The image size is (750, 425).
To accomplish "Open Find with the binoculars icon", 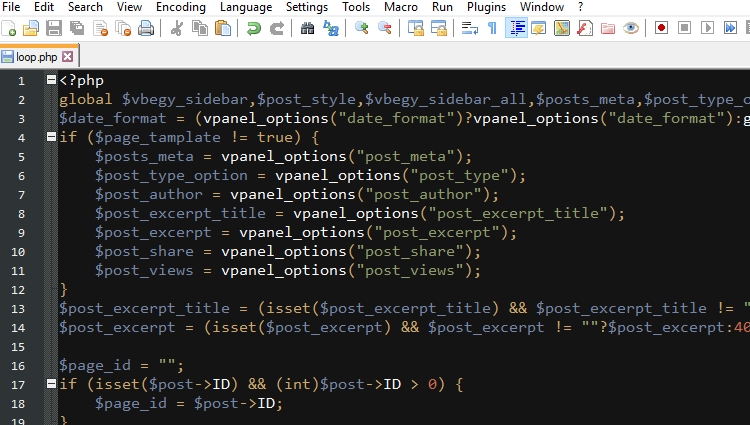I will point(308,28).
